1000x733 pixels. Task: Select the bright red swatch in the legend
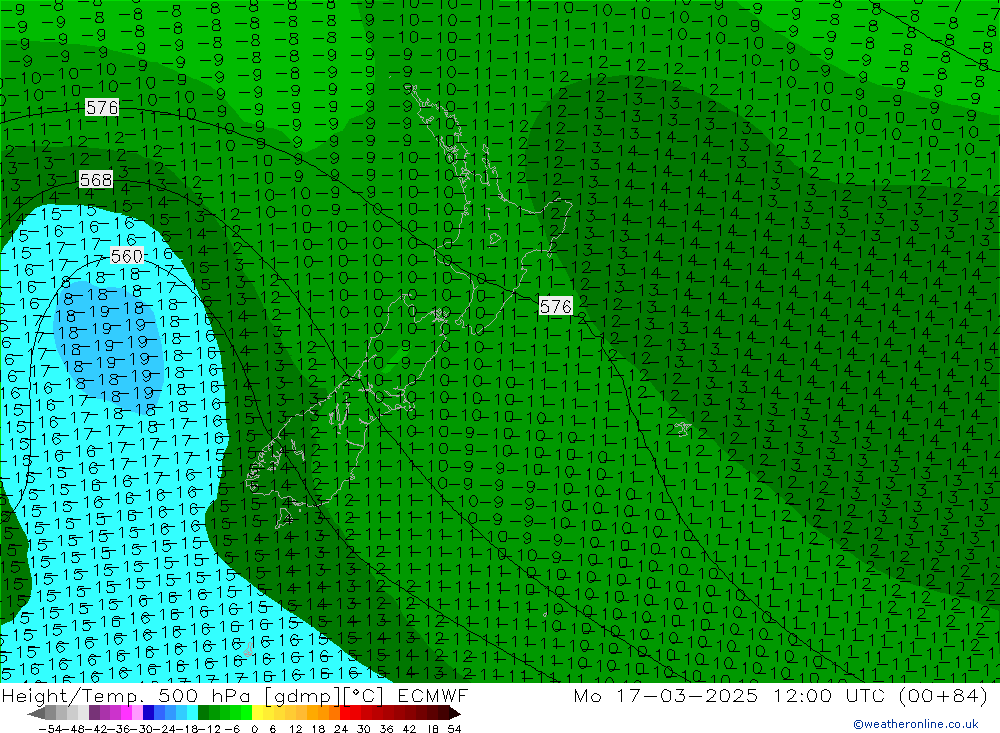point(347,713)
